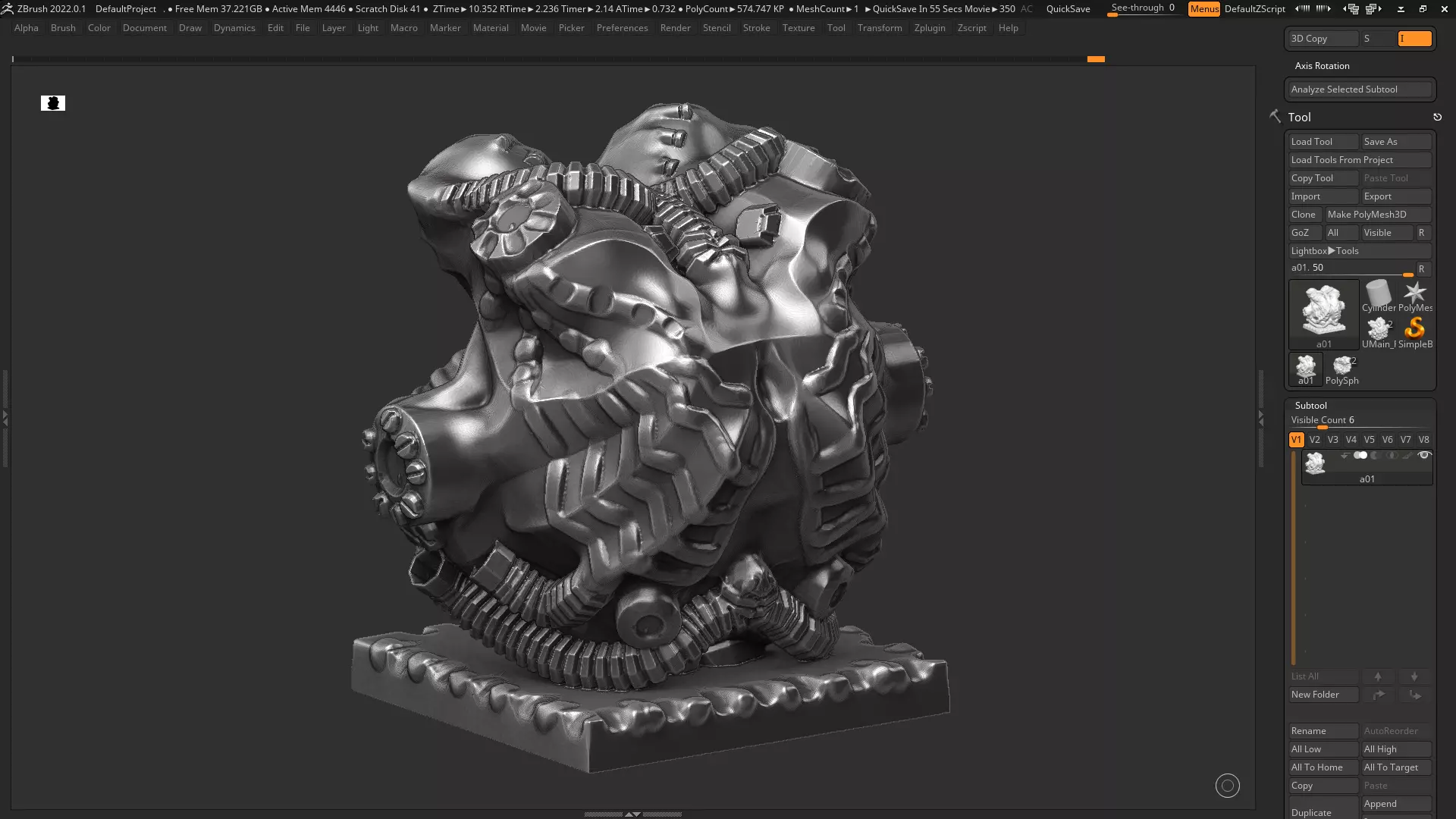This screenshot has height=819, width=1456.
Task: Click the bottom shelf divider arrows
Action: [x=632, y=814]
